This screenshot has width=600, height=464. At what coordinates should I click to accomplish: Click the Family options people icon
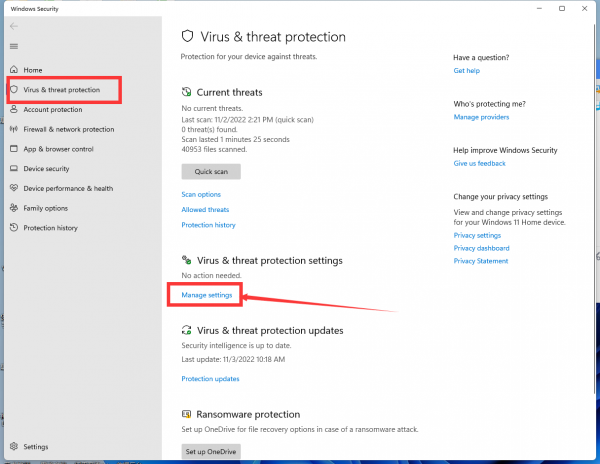point(14,208)
